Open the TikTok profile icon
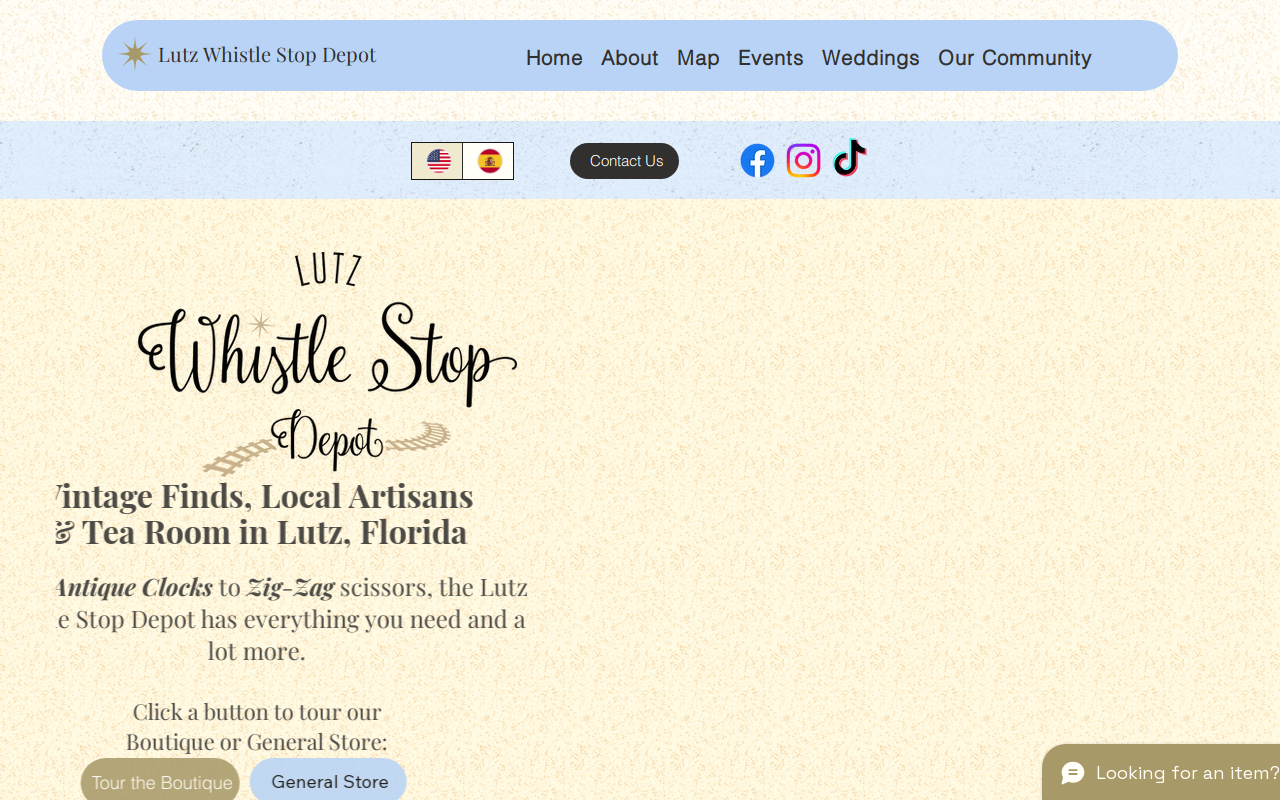 point(849,158)
